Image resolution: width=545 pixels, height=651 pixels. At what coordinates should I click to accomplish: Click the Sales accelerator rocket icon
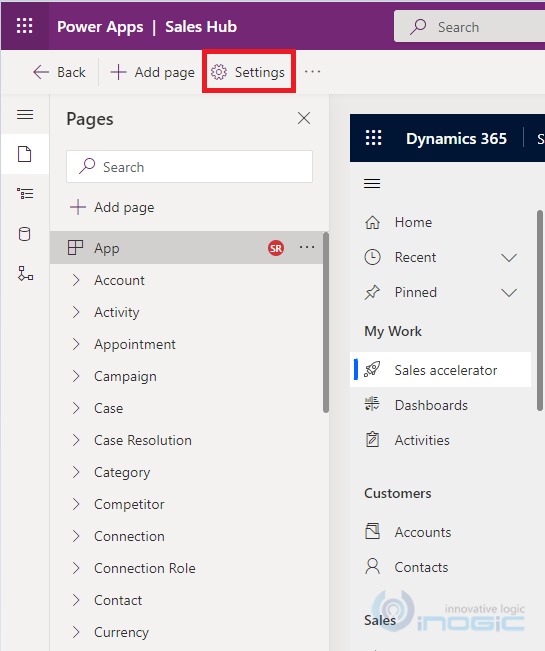[372, 369]
